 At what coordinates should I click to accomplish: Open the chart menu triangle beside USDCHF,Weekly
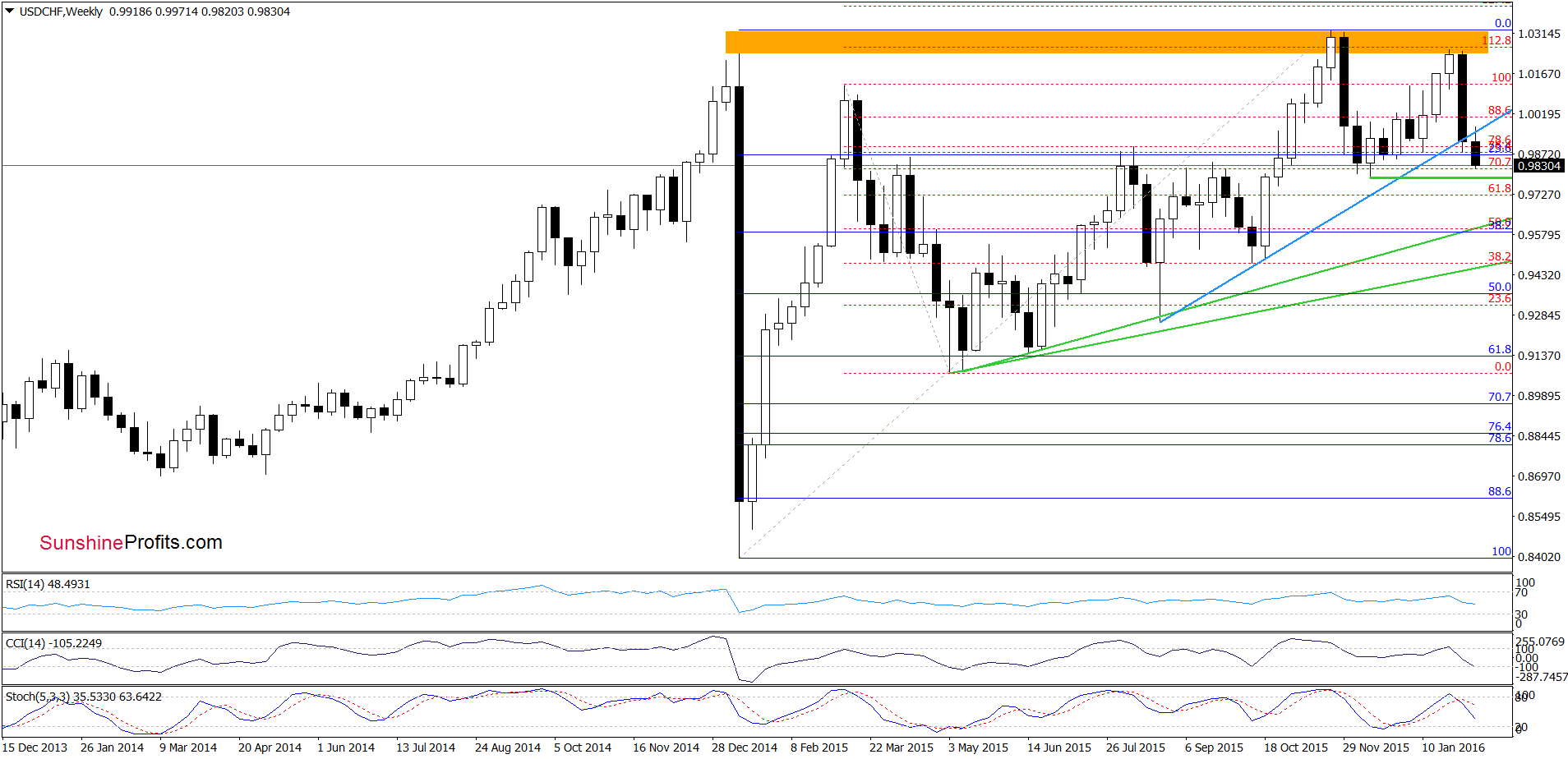click(x=10, y=11)
